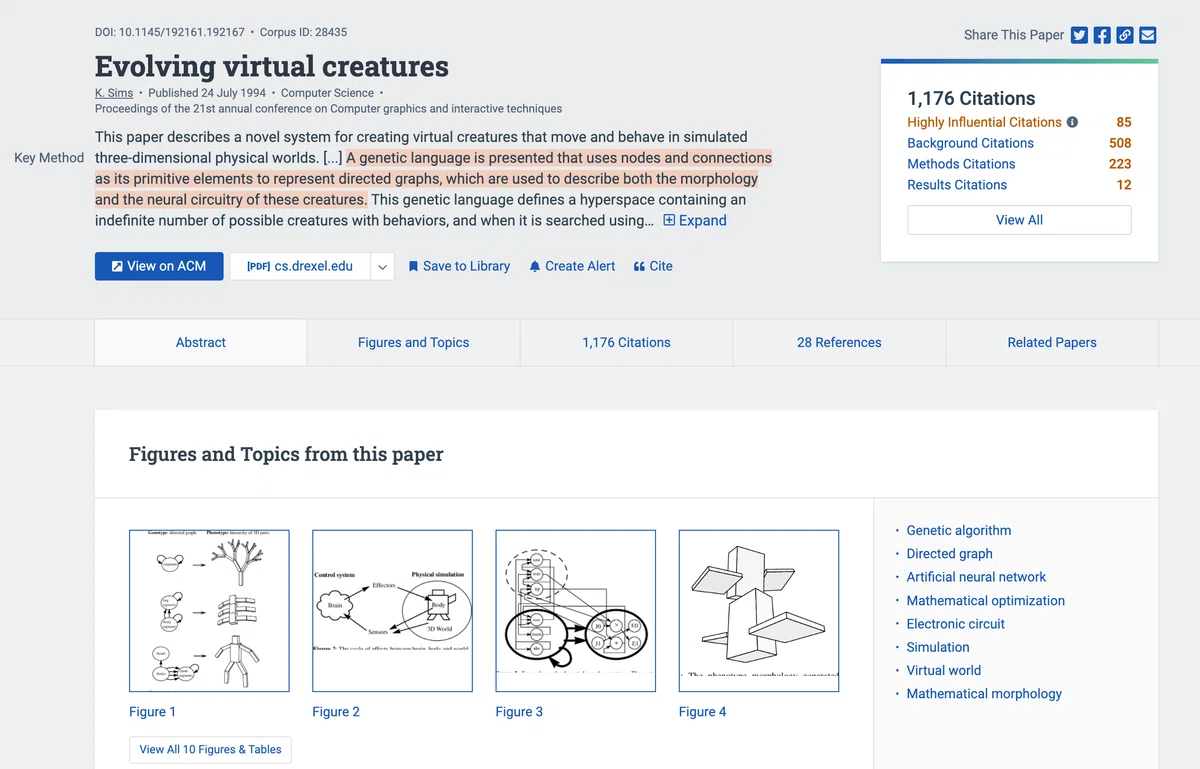This screenshot has height=769, width=1200.
Task: Show Methods Citations
Action: point(961,164)
